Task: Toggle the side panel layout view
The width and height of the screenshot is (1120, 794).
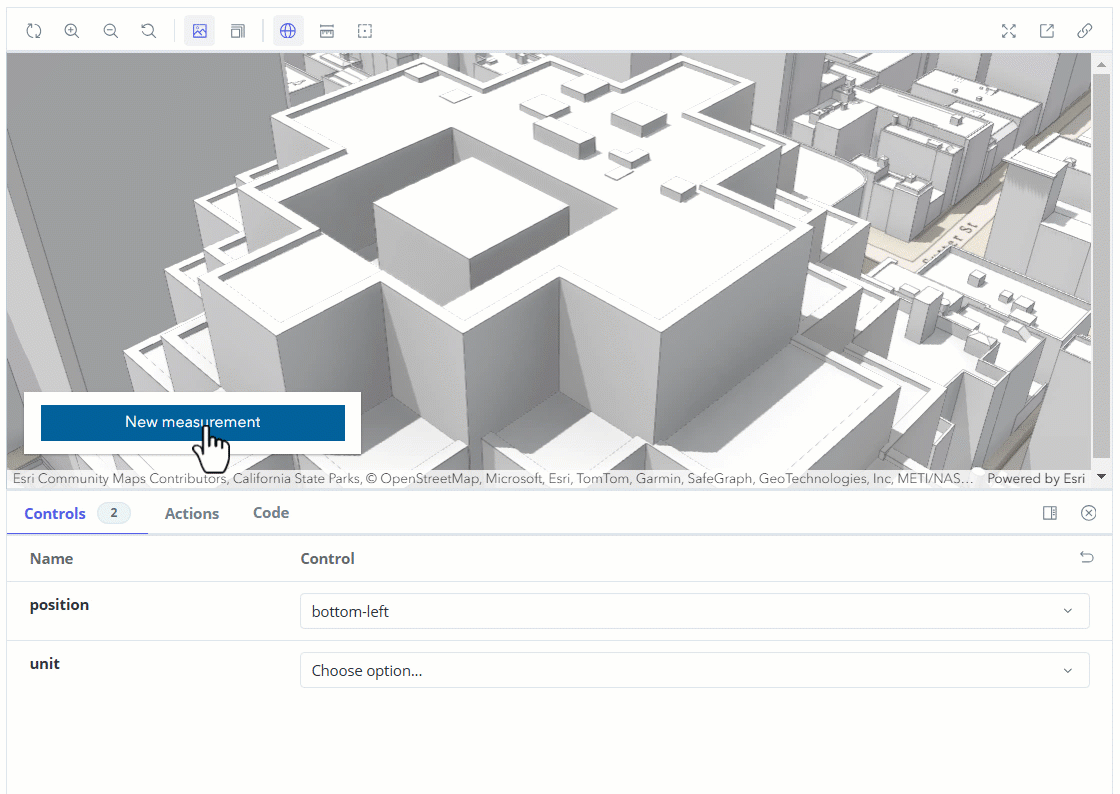Action: pyautogui.click(x=1050, y=513)
